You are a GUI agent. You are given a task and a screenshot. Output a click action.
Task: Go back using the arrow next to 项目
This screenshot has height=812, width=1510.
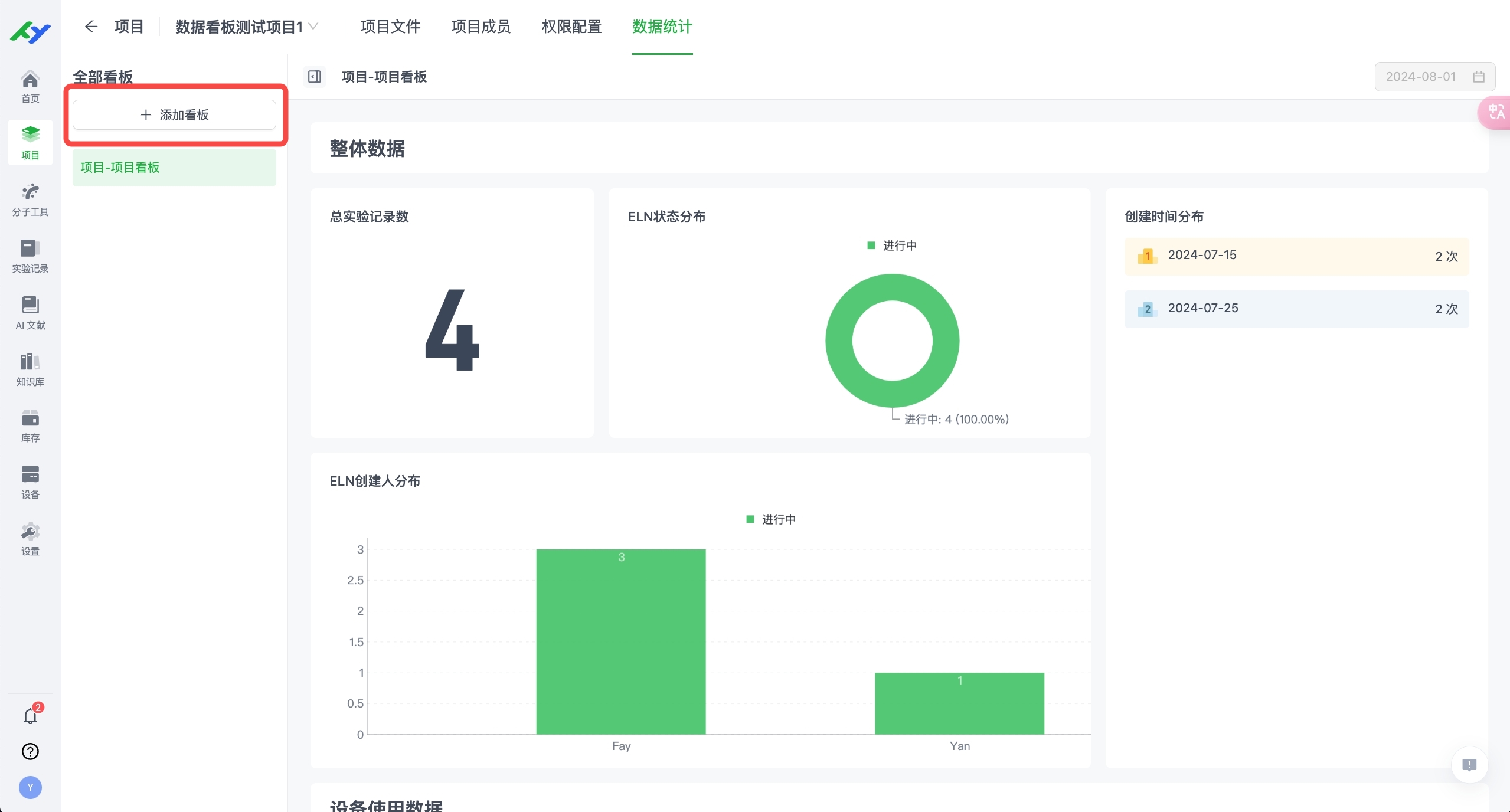coord(91,27)
